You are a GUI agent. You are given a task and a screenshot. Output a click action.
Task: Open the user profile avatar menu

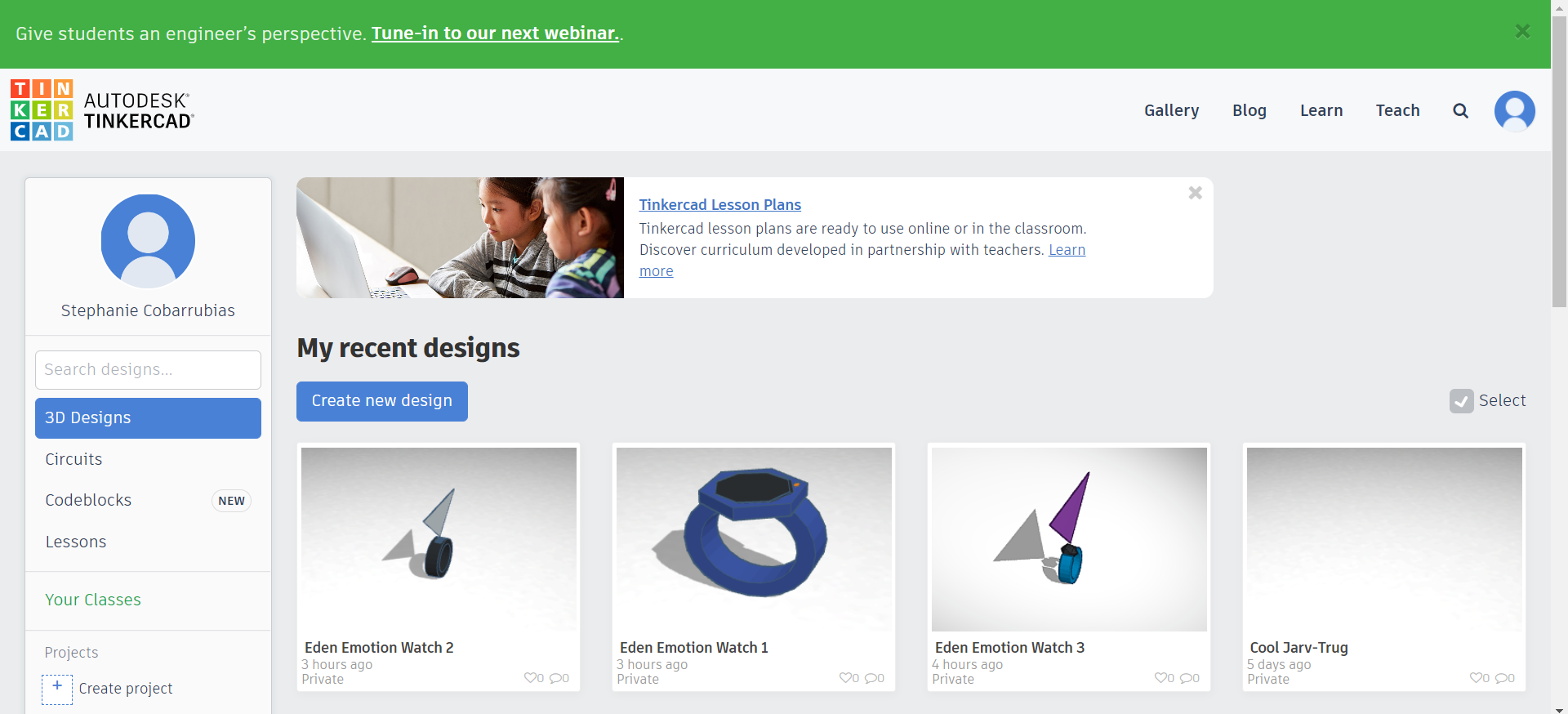[1514, 111]
